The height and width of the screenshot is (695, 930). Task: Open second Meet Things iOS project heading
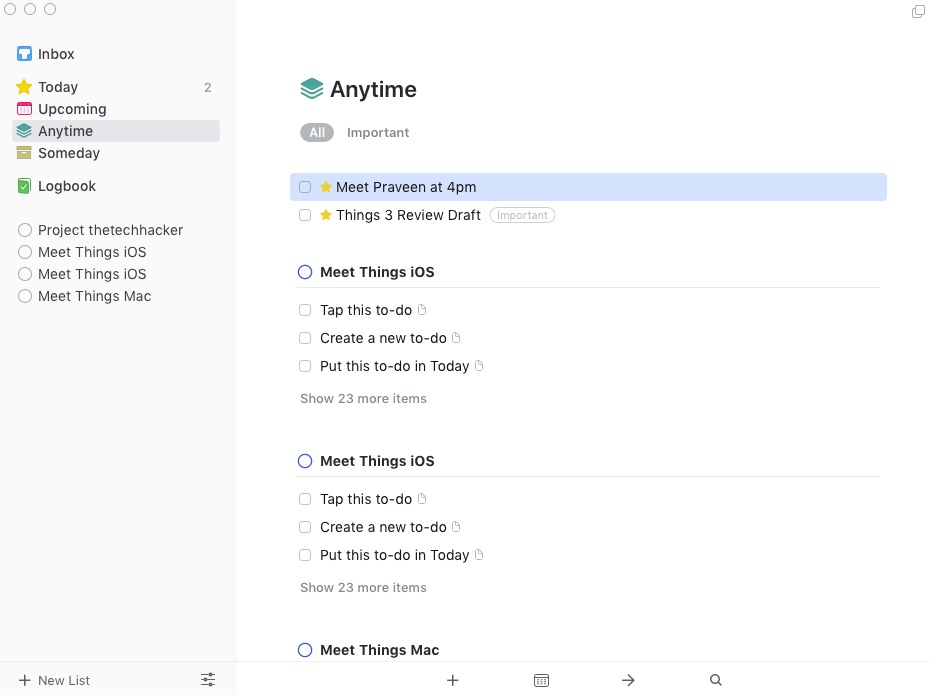377,461
